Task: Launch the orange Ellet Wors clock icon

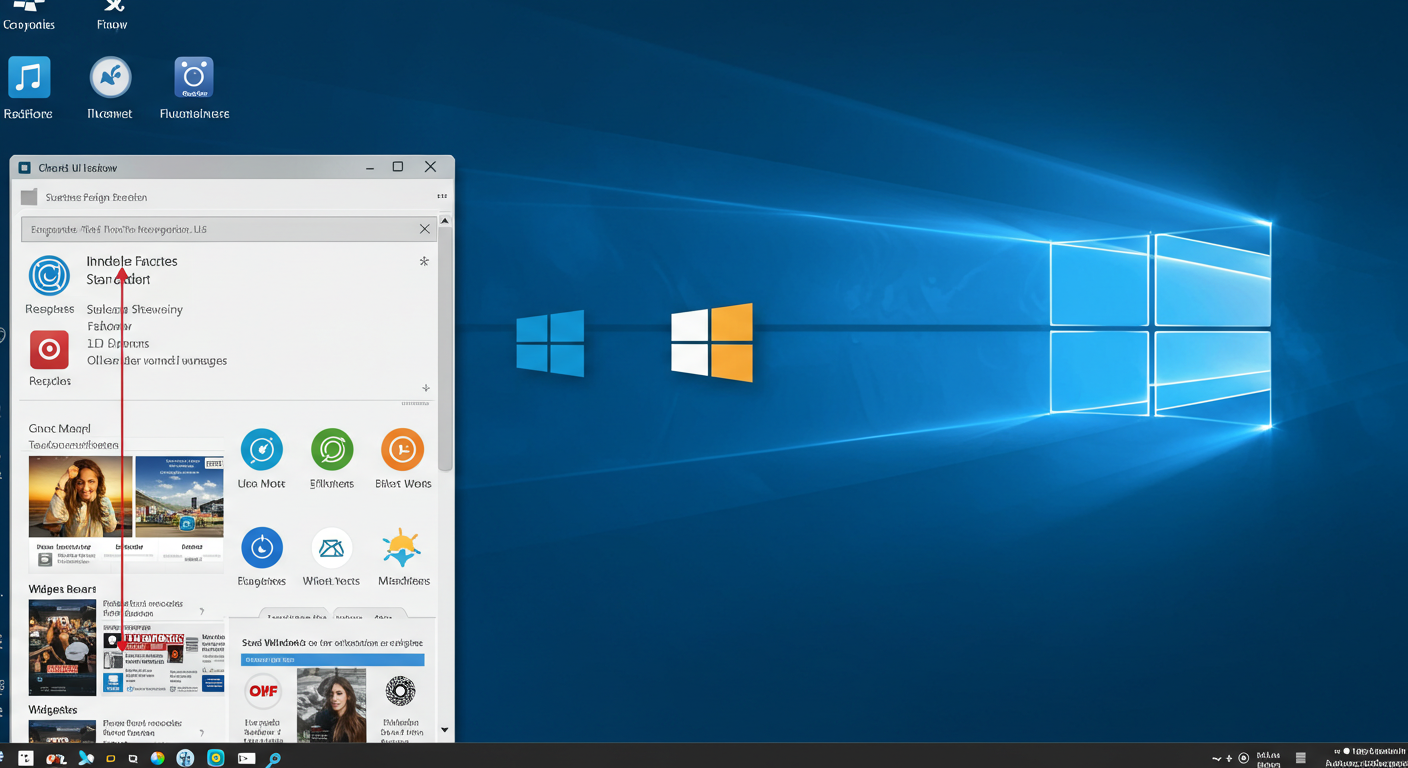Action: (x=402, y=448)
